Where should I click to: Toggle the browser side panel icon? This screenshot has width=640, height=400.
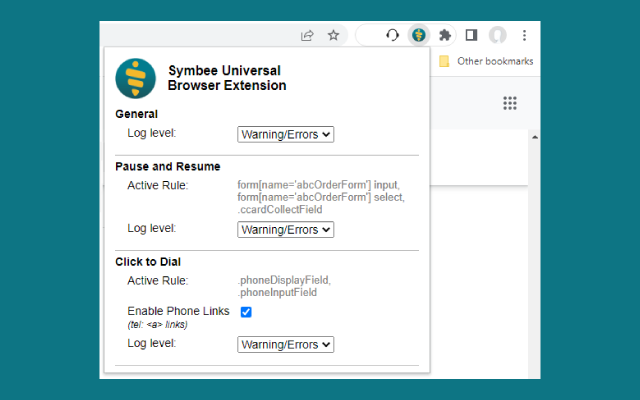[x=471, y=35]
